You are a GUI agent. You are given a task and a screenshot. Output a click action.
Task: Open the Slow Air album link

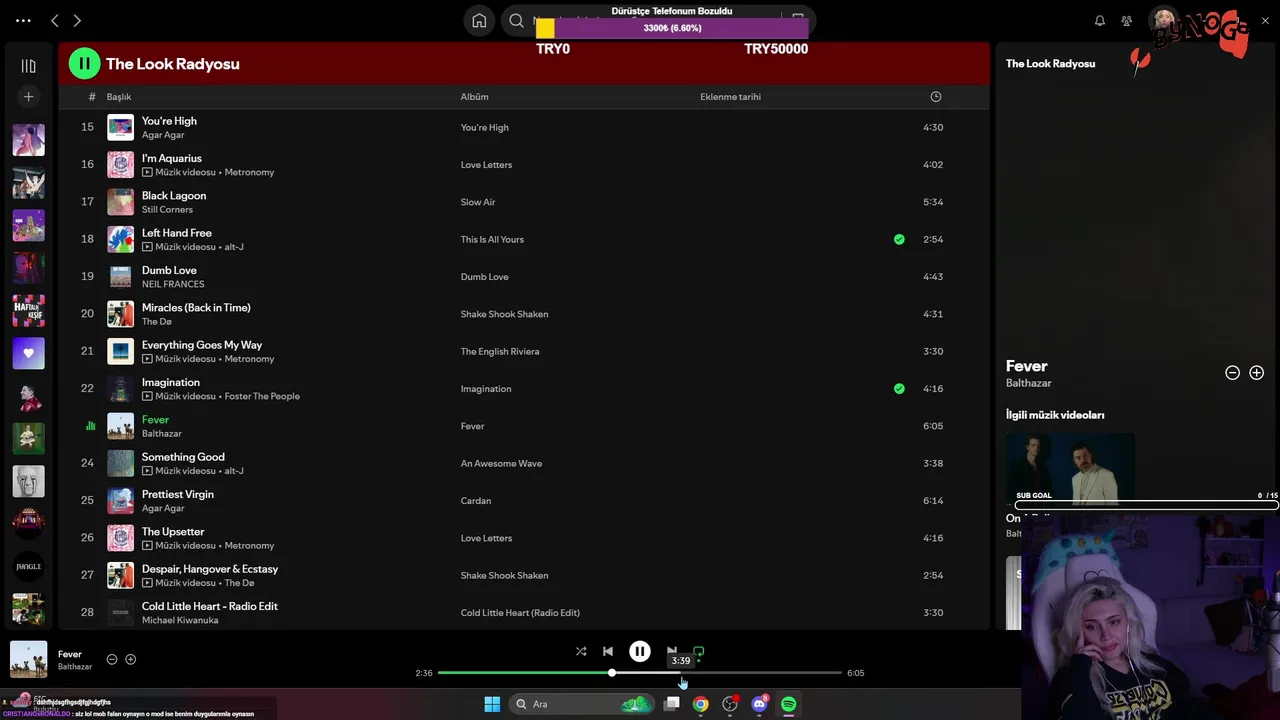click(x=478, y=202)
